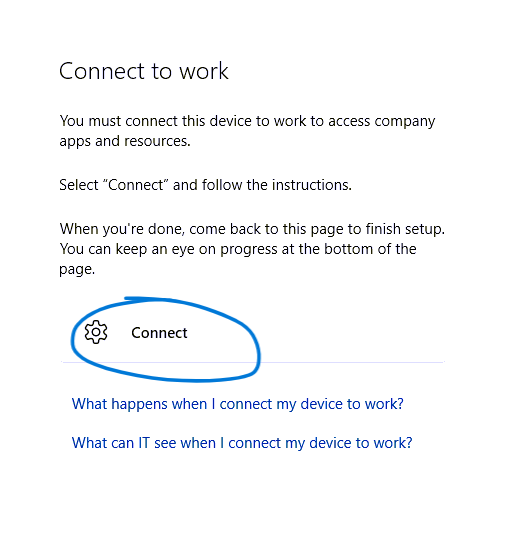Click 'IT' in the second help link
The image size is (522, 548).
144,443
